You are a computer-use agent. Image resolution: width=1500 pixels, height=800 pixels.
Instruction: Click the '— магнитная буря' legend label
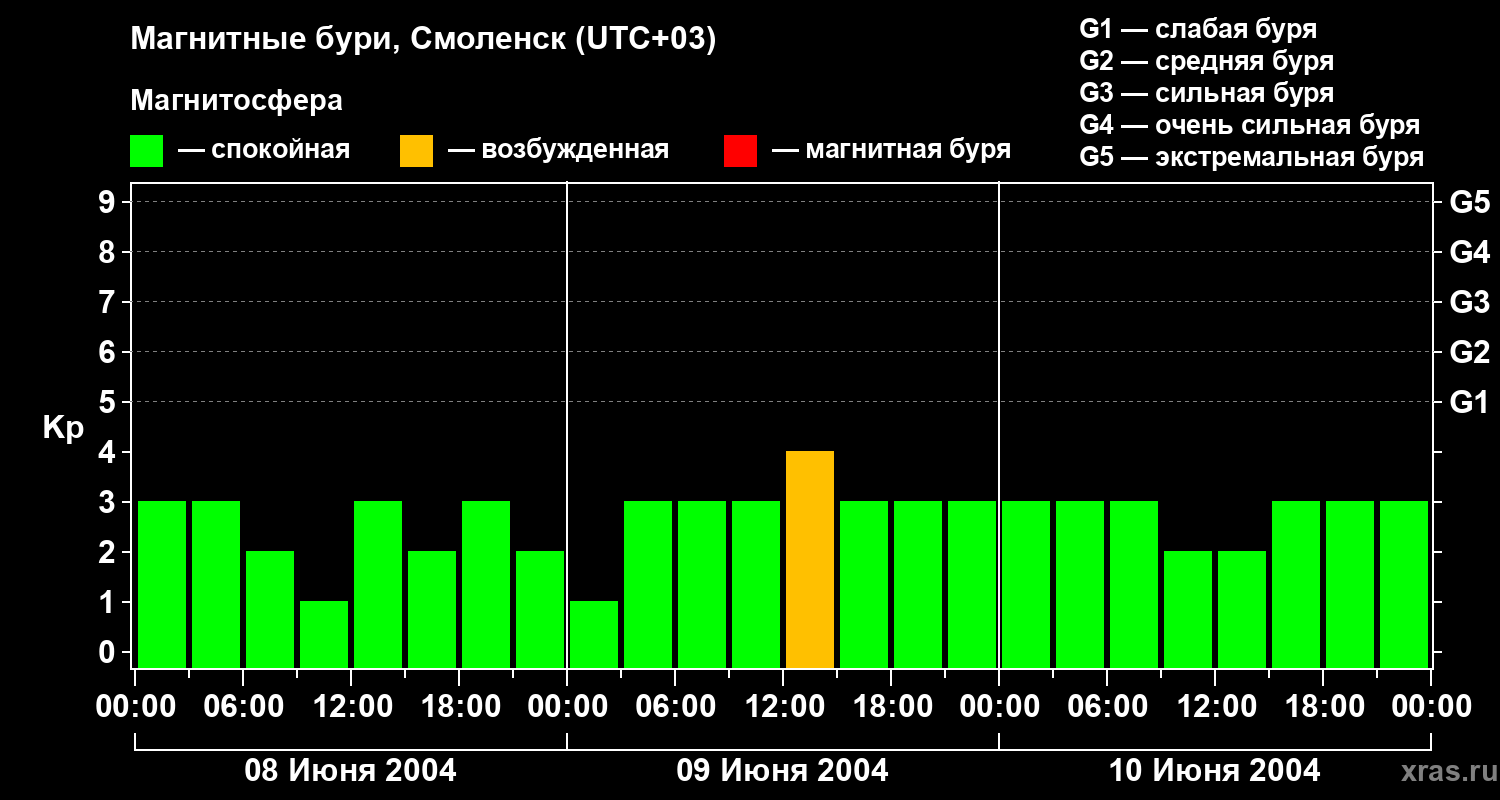892,150
